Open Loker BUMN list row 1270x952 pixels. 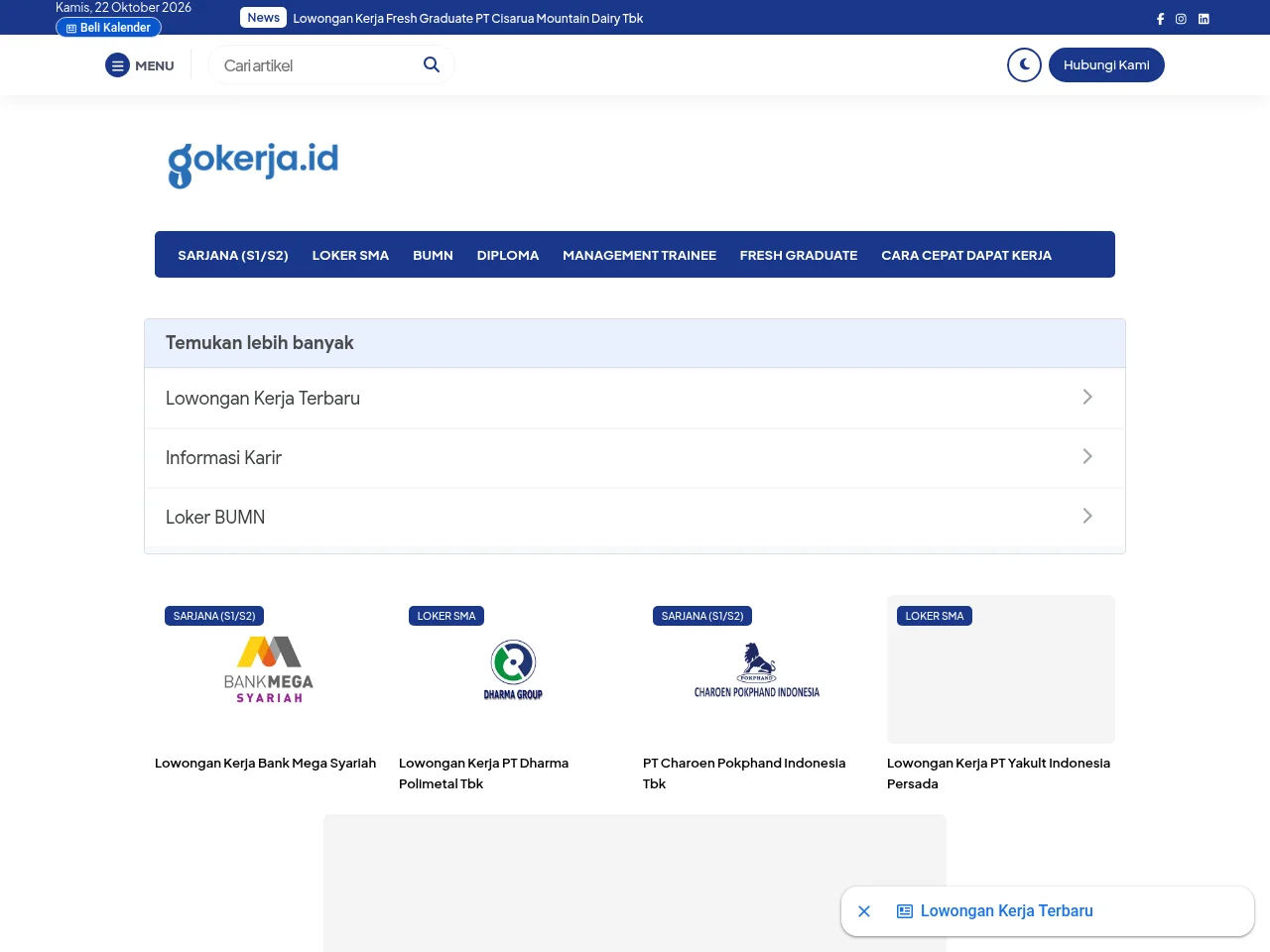(635, 517)
